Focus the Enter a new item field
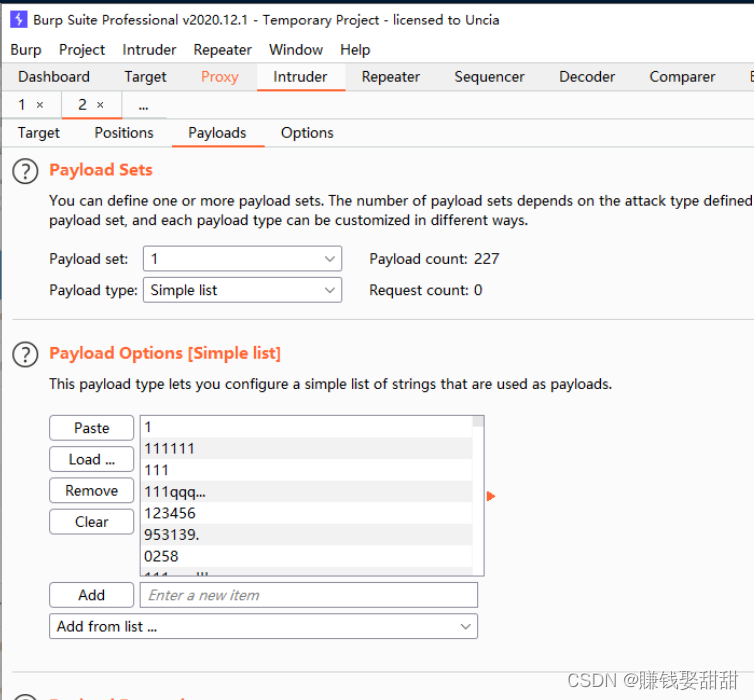Screen dimensions: 754x700 tap(309, 595)
